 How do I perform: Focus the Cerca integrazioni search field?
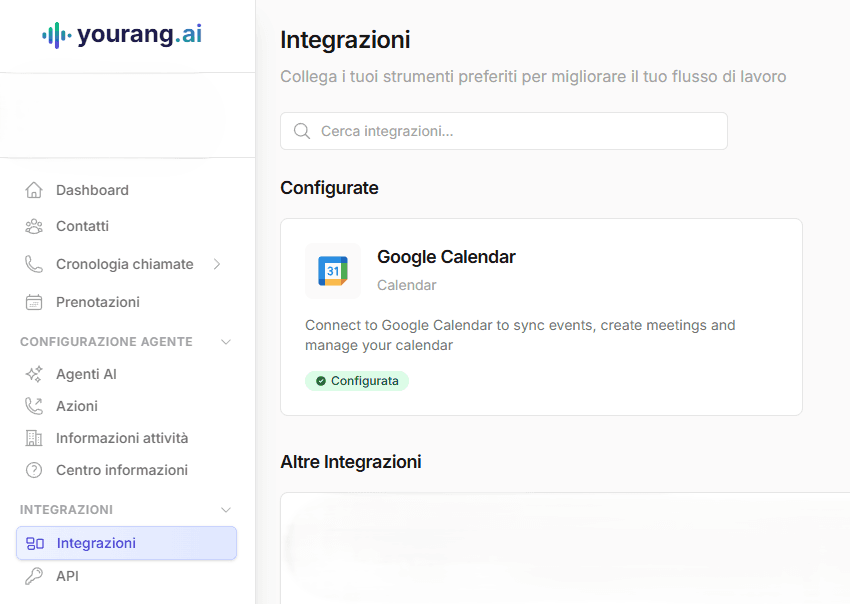(504, 131)
